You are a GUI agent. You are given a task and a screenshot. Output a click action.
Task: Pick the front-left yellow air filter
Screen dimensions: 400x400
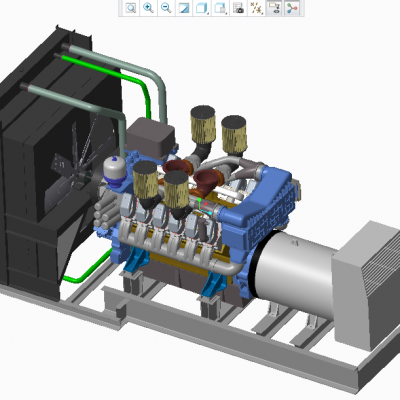(x=145, y=183)
